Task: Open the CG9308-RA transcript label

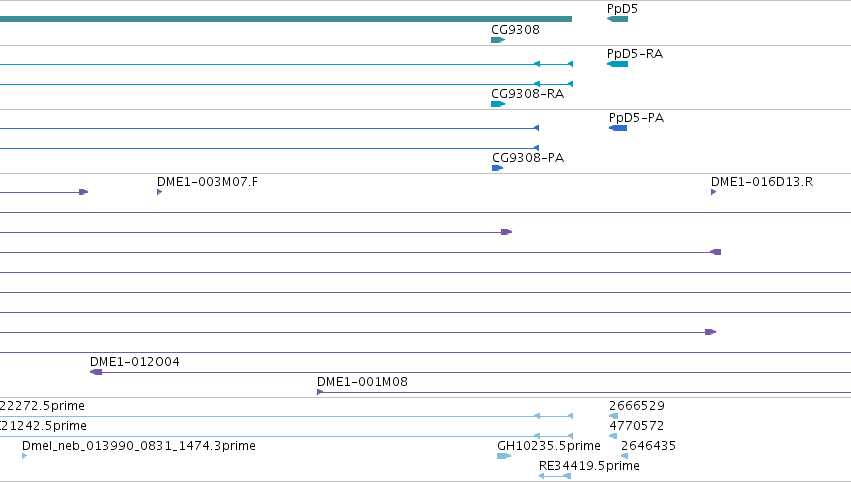Action: click(528, 93)
